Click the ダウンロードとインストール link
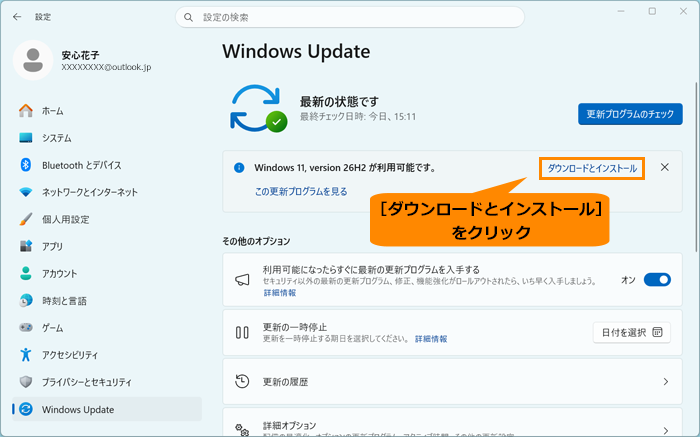700x437 pixels. [592, 168]
